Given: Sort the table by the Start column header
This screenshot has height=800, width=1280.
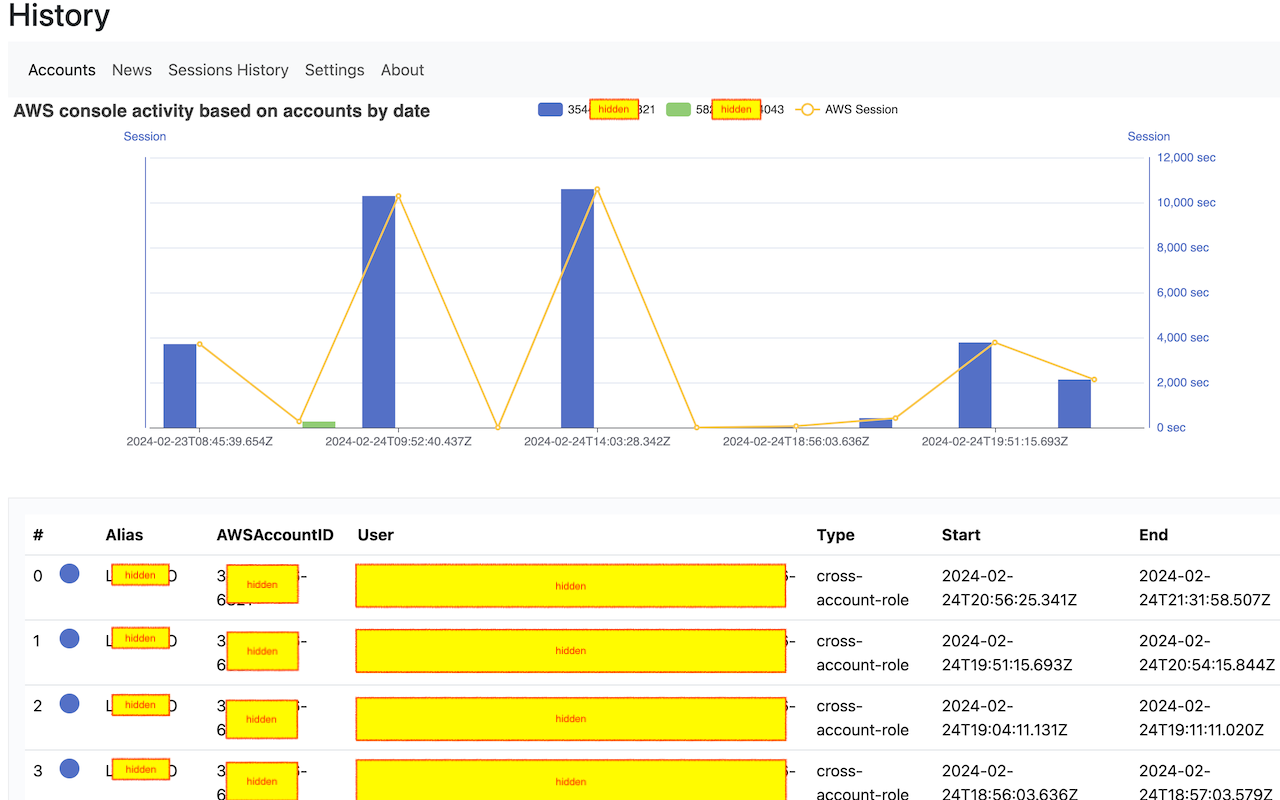Looking at the screenshot, I should coord(961,535).
